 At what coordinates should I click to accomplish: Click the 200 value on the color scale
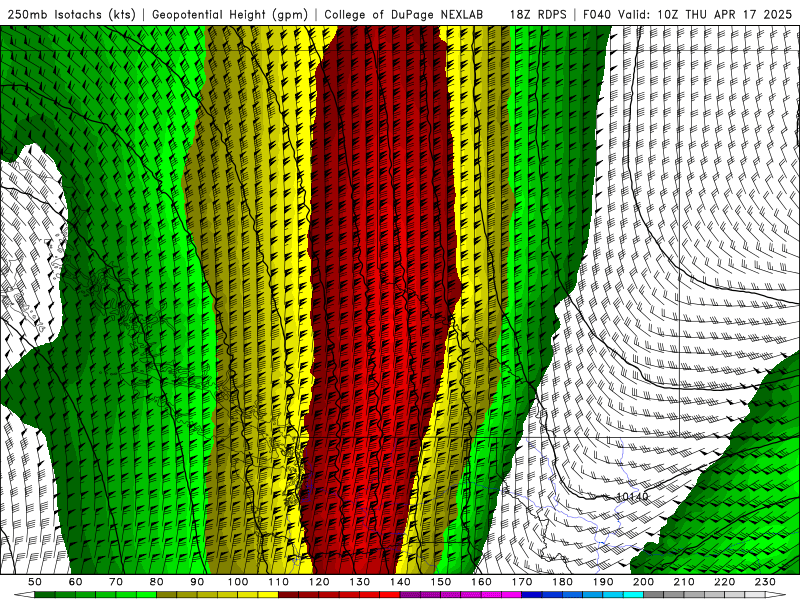[x=644, y=582]
